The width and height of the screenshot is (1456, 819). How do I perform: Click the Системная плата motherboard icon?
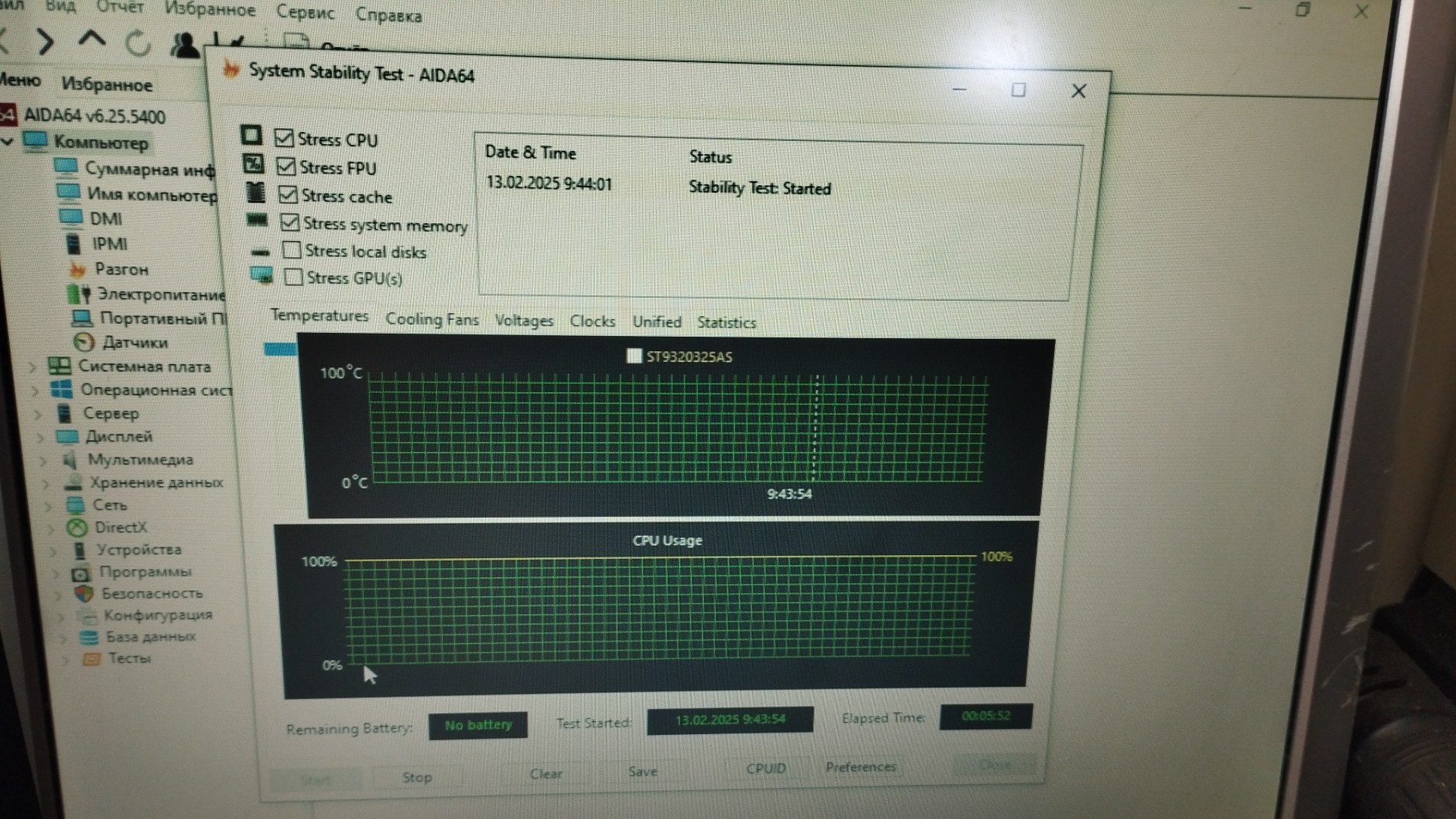point(59,366)
